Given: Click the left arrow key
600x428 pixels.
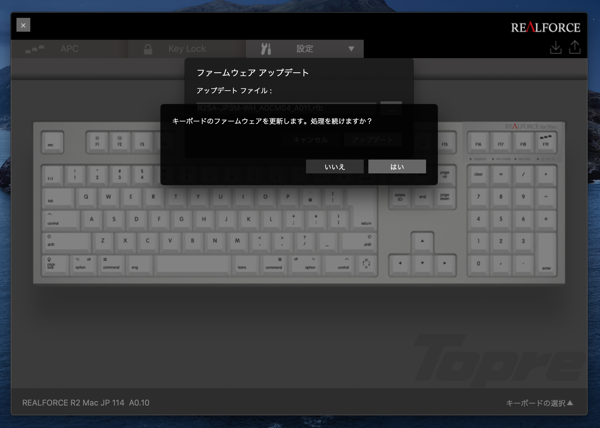Looking at the screenshot, I should click(x=400, y=264).
